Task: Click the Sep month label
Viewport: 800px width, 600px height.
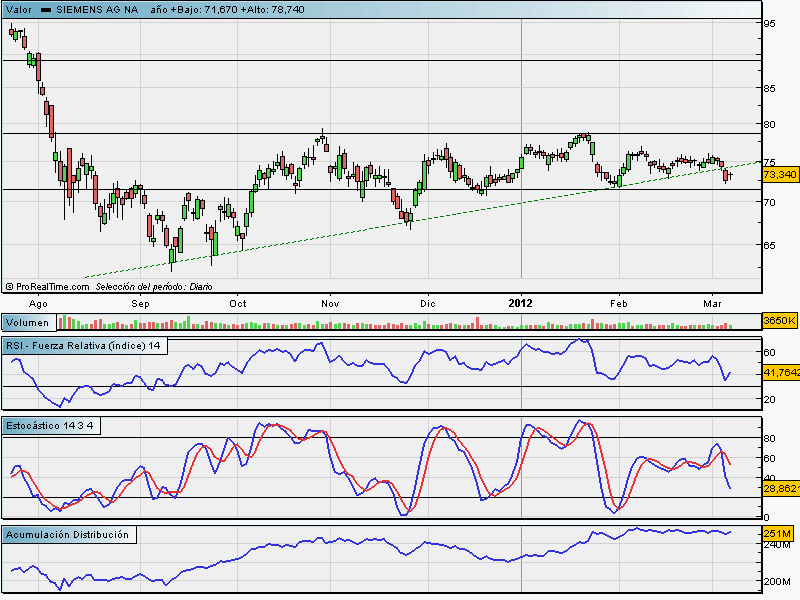Action: [x=140, y=304]
